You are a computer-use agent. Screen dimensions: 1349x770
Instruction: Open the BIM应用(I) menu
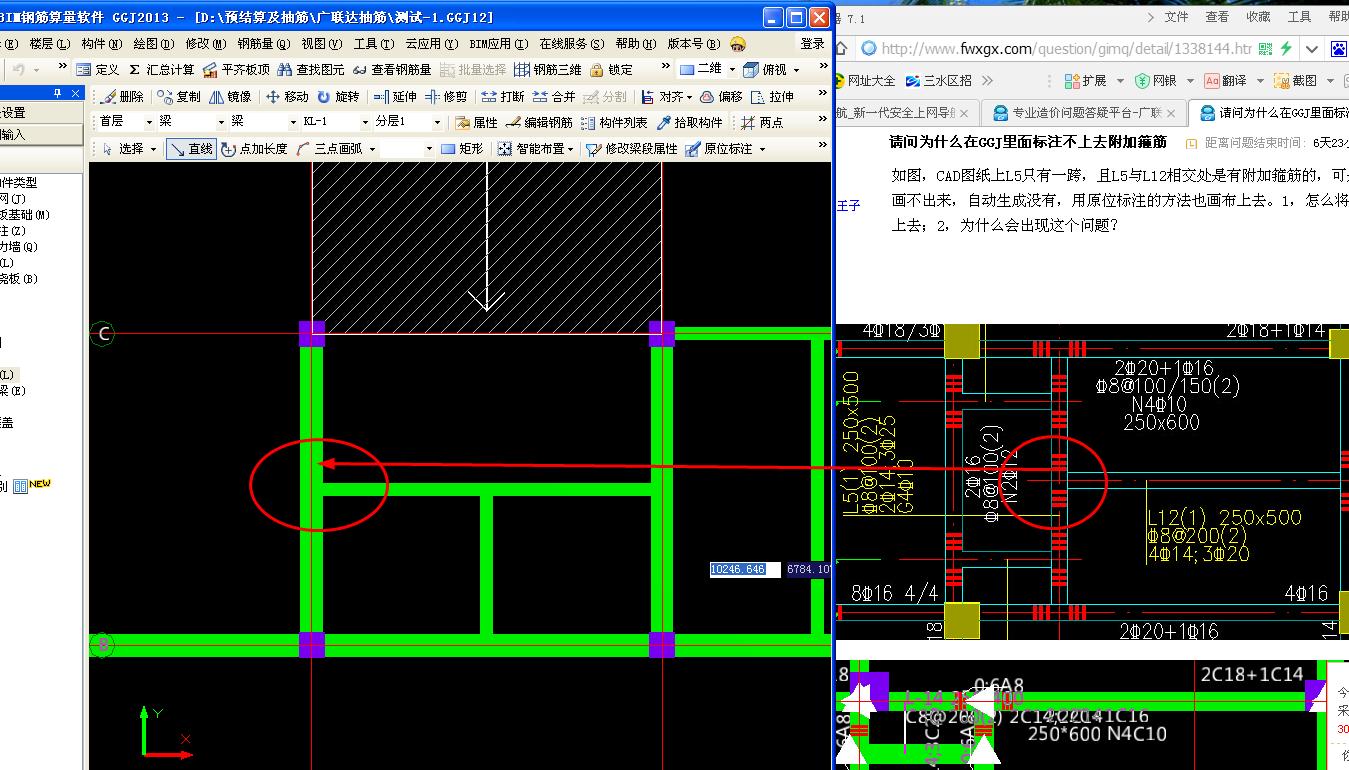coord(497,44)
